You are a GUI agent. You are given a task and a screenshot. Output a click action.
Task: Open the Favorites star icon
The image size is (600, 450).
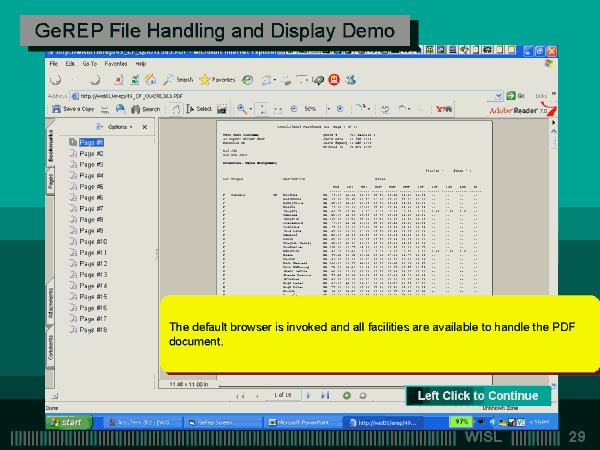tap(205, 79)
